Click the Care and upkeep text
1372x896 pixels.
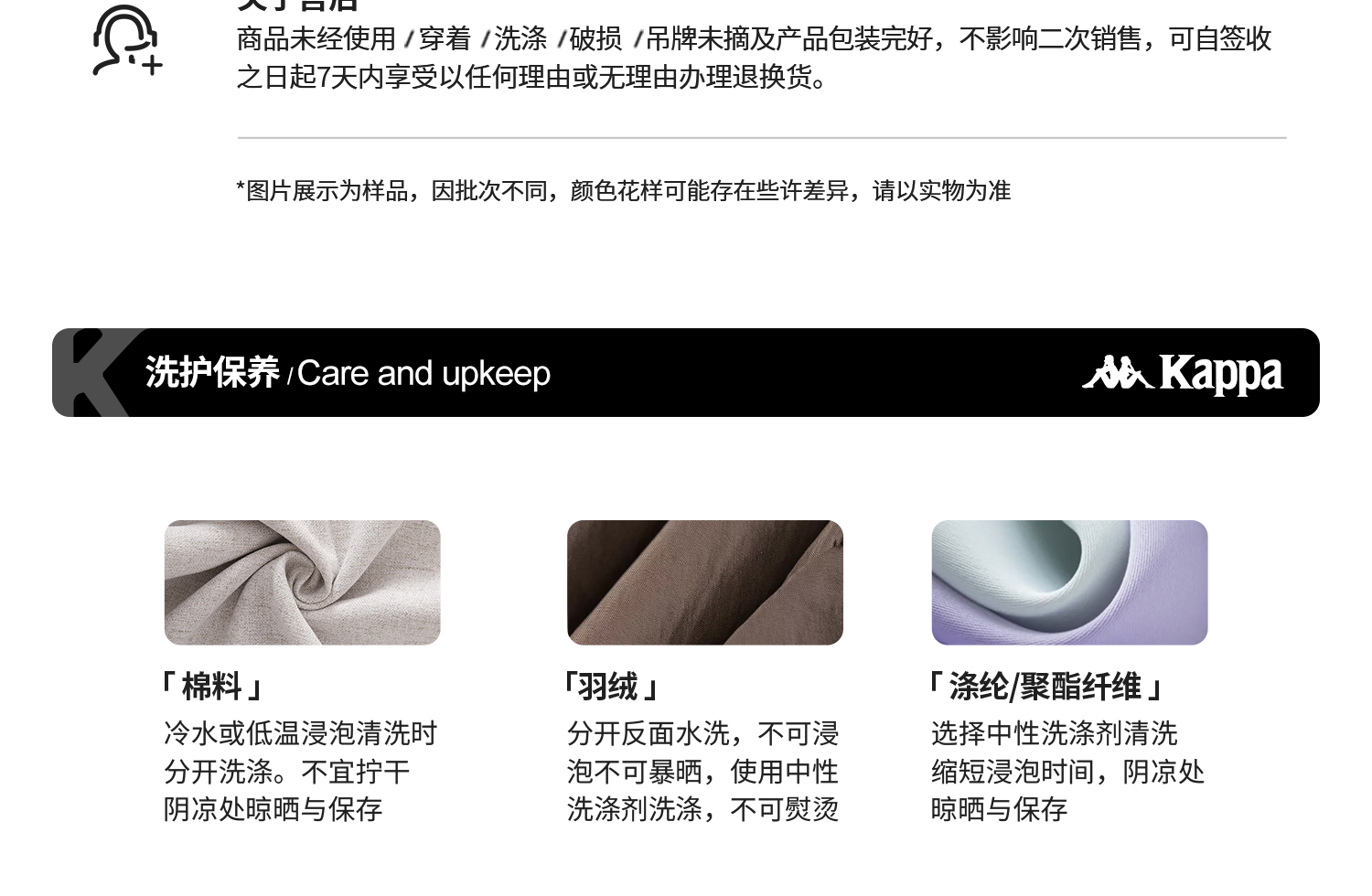click(423, 374)
